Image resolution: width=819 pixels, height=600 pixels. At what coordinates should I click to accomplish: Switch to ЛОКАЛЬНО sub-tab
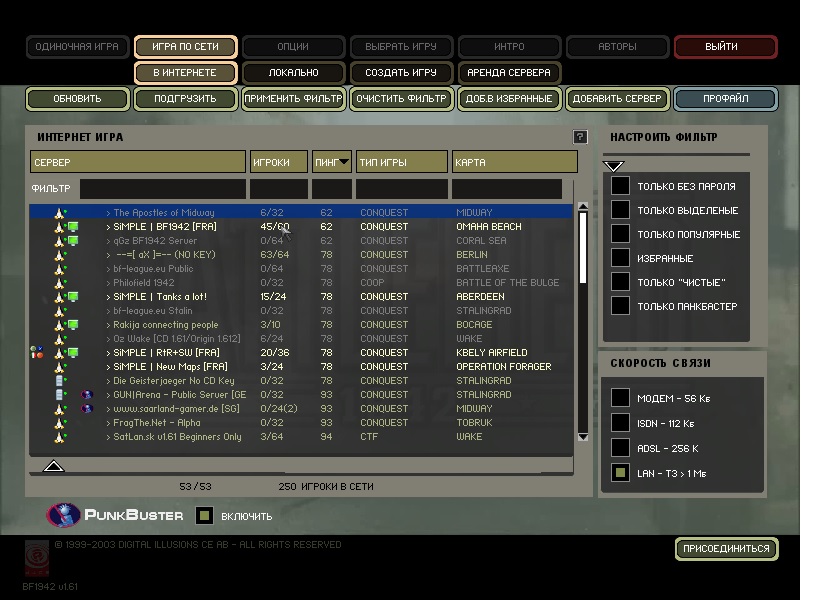point(293,73)
